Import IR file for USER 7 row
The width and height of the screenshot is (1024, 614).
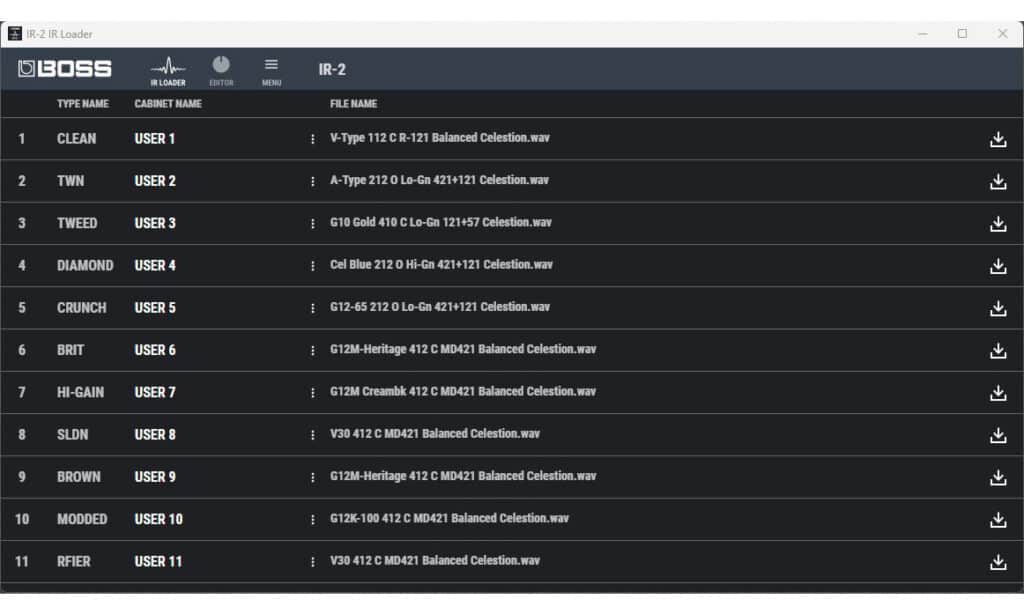[x=998, y=393]
